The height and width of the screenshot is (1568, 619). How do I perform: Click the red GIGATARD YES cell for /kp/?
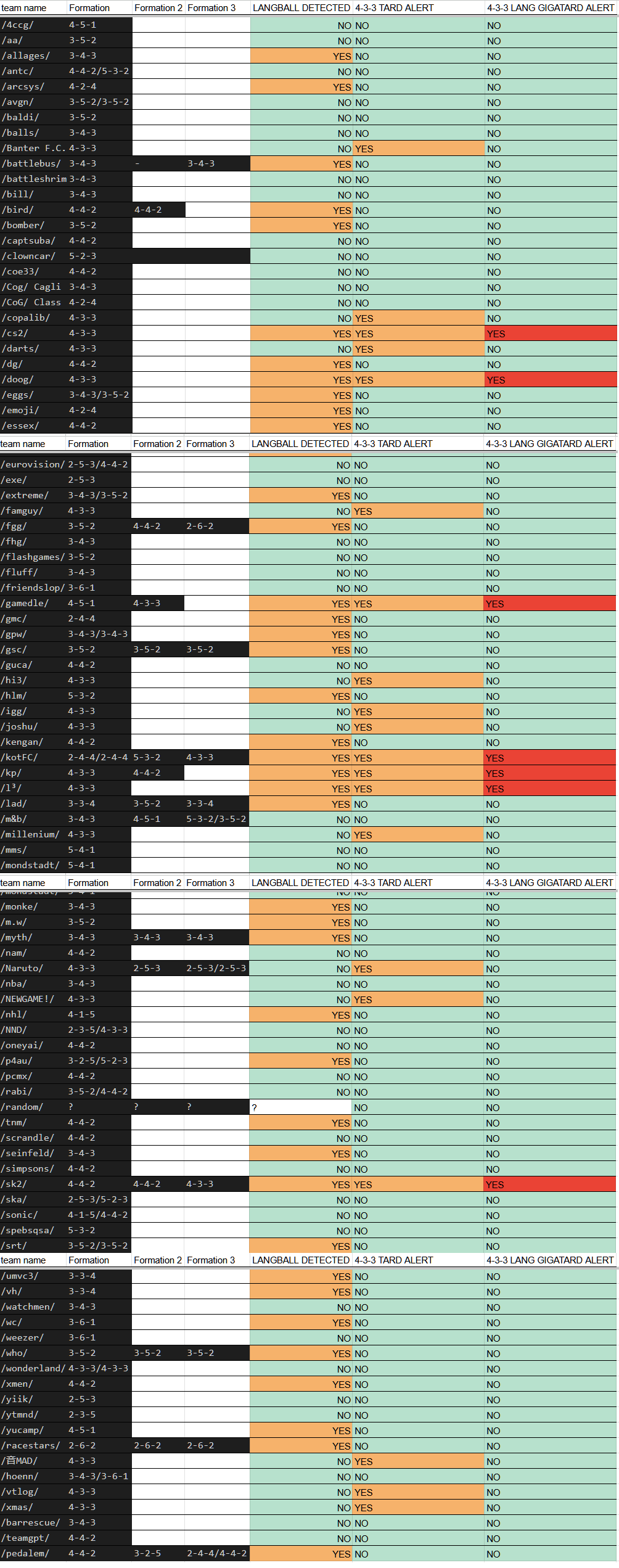[549, 773]
